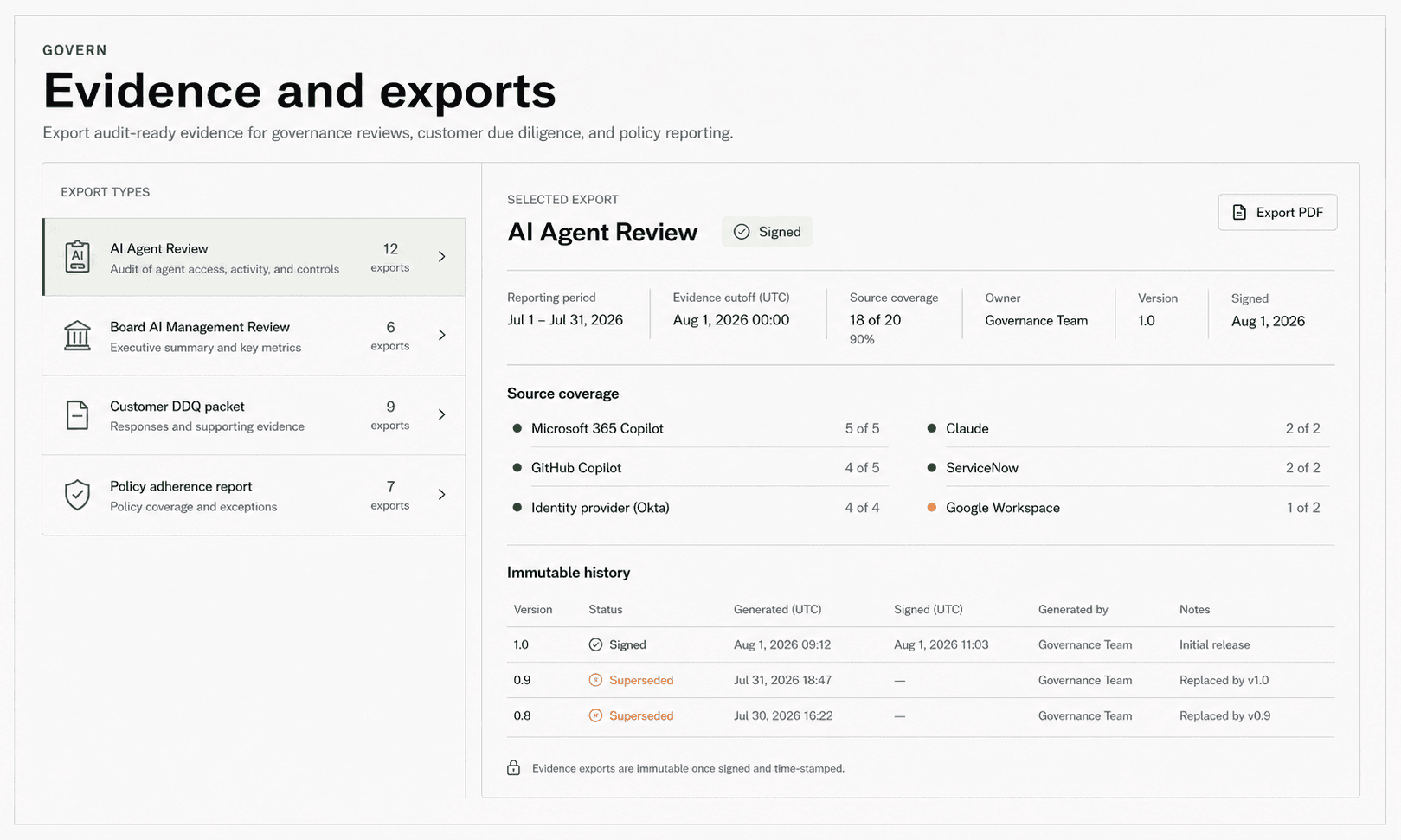
Task: Click the superseded icon in version 0.8 row
Action: point(595,715)
